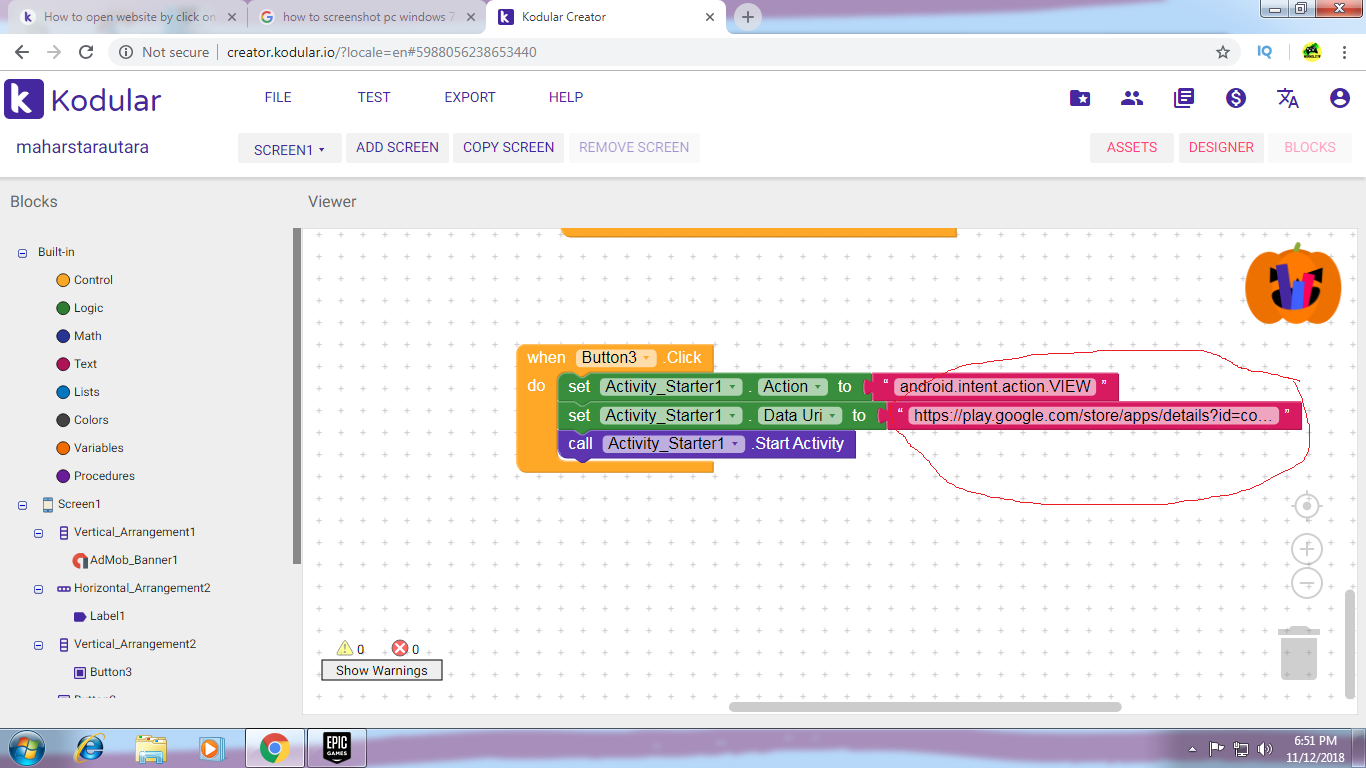The height and width of the screenshot is (768, 1366).
Task: Click the center workspace target icon
Action: point(1307,506)
